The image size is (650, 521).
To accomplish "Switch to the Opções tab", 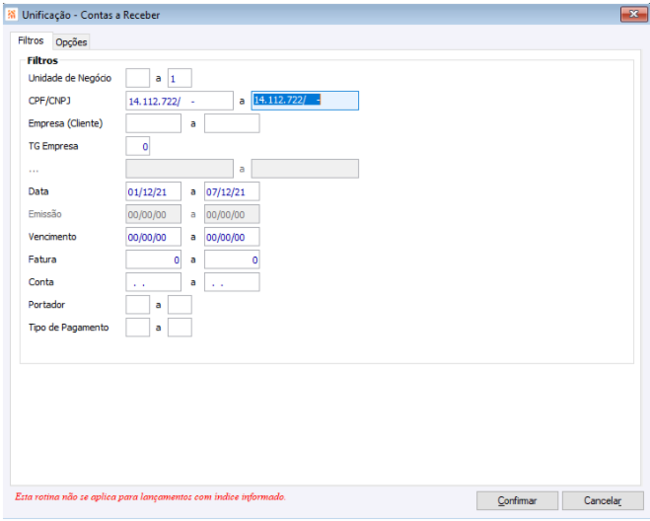I will click(71, 42).
